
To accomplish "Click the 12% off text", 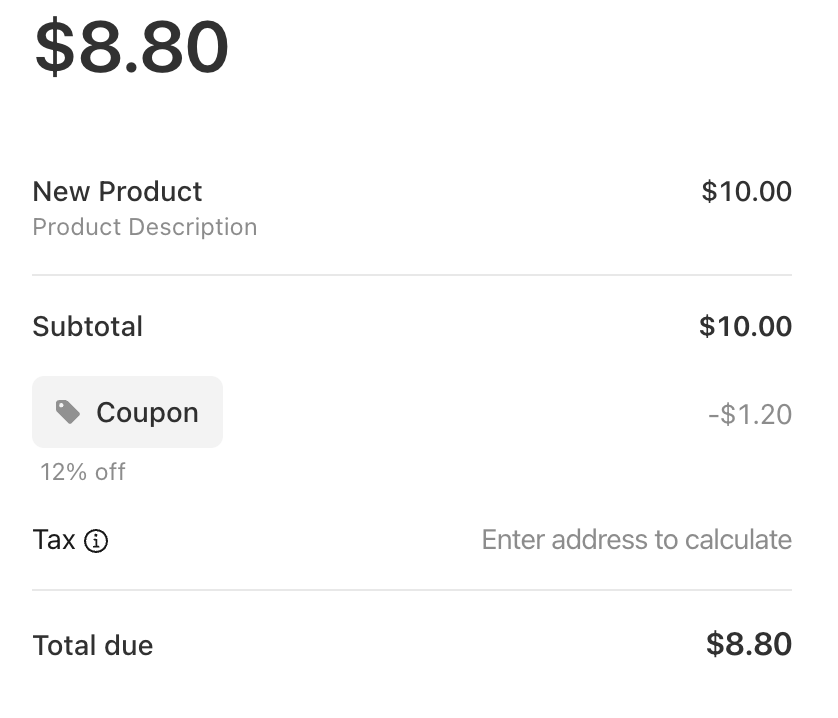I will tap(83, 472).
